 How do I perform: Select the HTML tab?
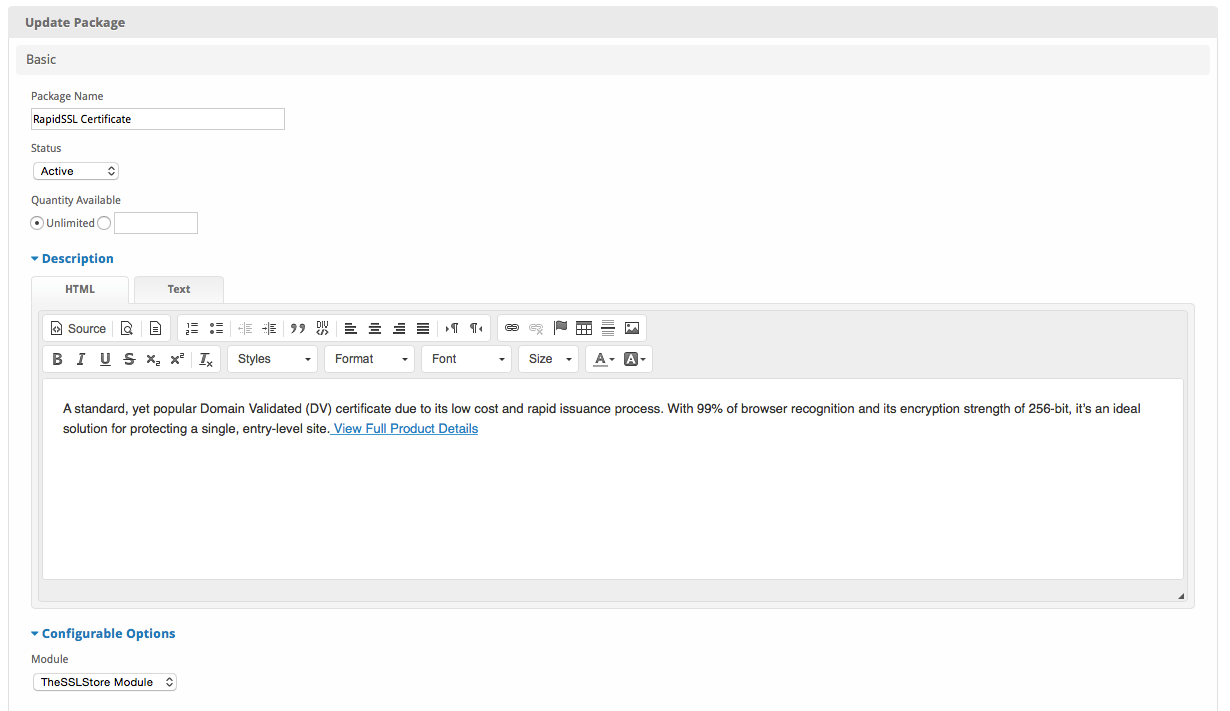tap(80, 289)
